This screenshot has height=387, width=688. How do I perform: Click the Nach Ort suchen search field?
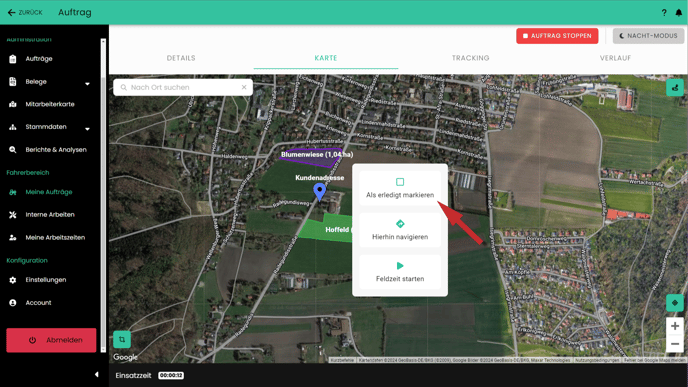click(x=183, y=87)
